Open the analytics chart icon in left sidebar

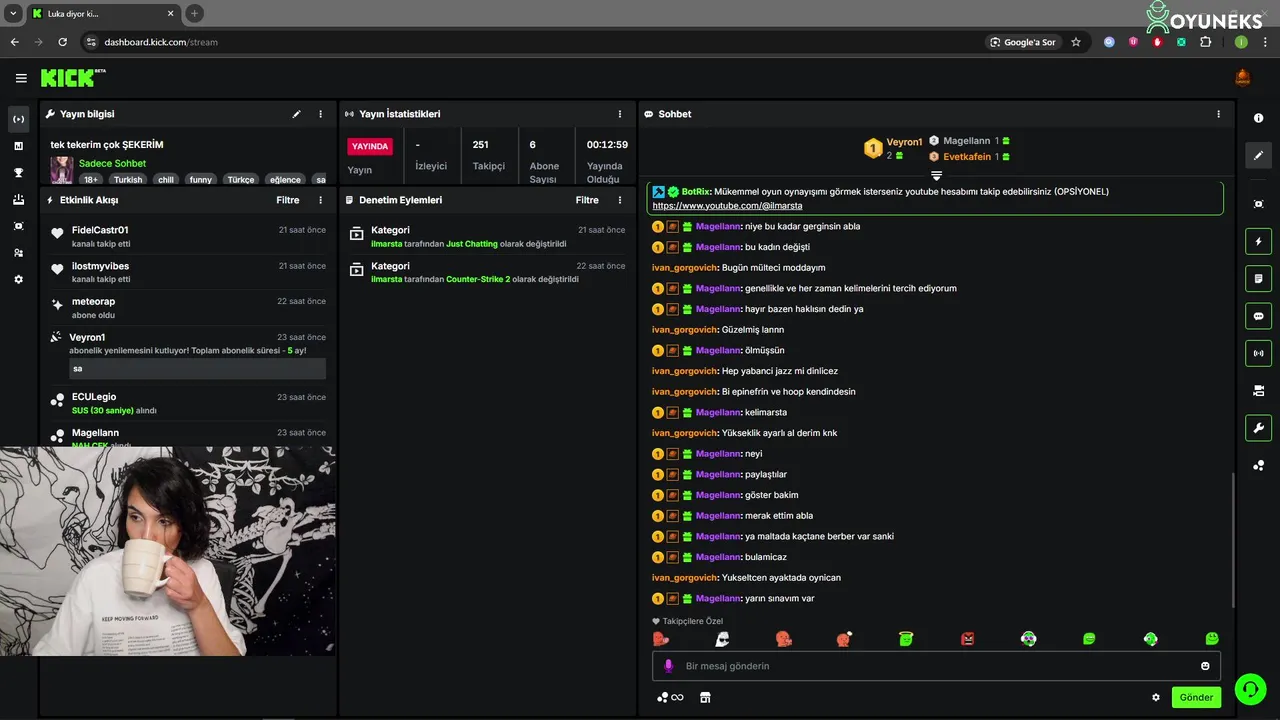(18, 146)
